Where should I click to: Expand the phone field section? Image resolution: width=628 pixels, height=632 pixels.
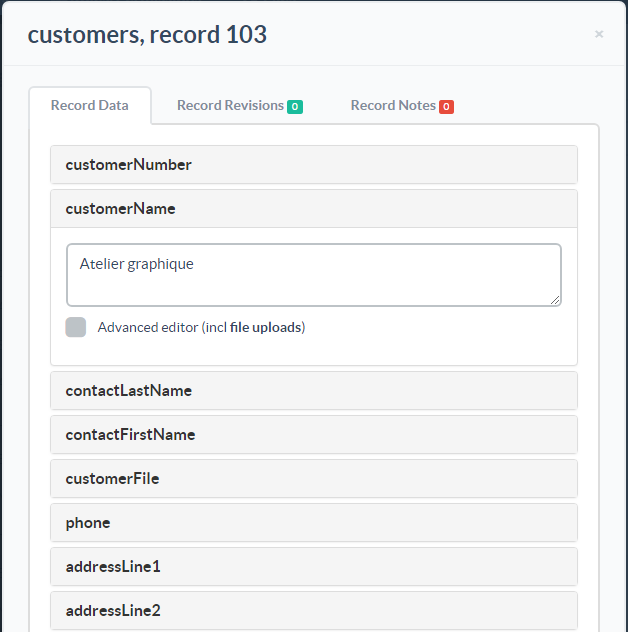314,523
